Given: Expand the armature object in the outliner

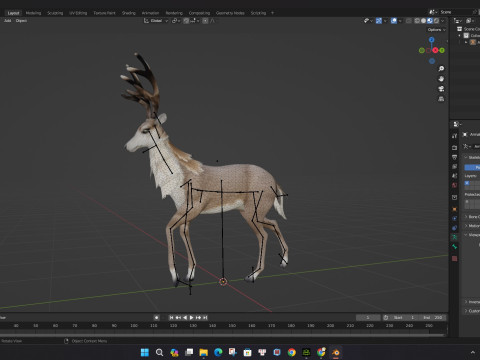Looking at the screenshot, I should pos(466,42).
